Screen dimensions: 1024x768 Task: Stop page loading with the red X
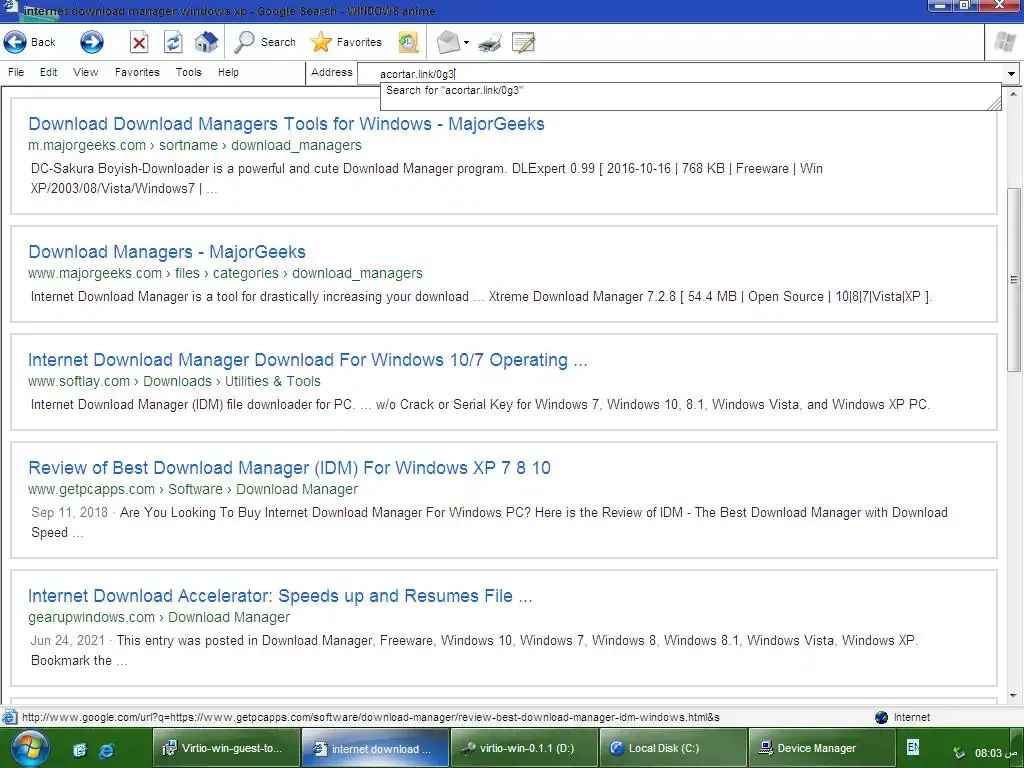tap(138, 42)
